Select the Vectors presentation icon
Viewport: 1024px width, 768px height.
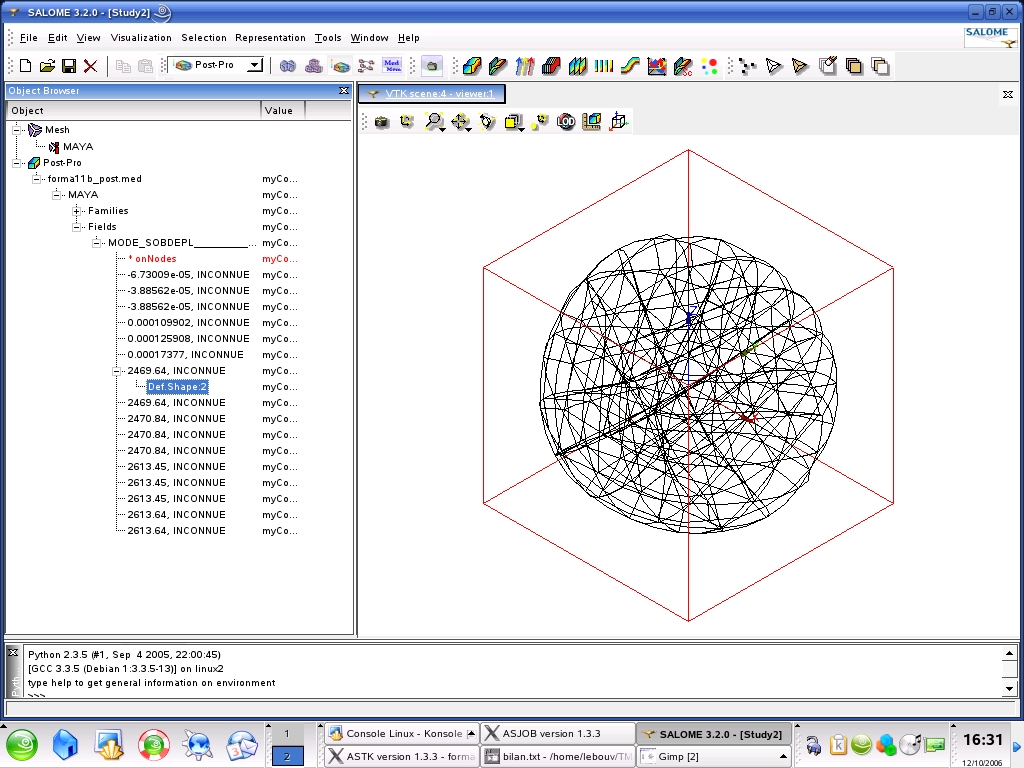[x=525, y=66]
